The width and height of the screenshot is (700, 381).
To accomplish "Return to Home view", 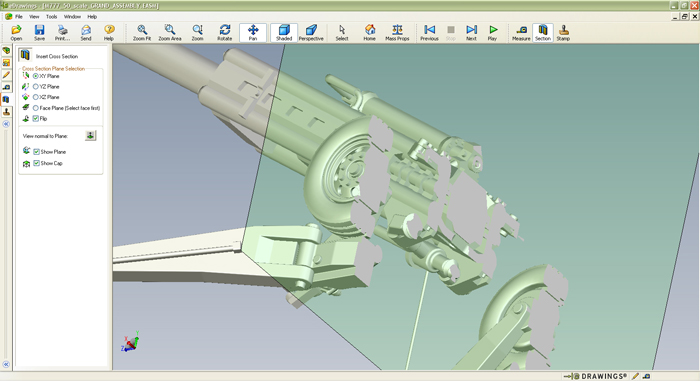I will 369,33.
